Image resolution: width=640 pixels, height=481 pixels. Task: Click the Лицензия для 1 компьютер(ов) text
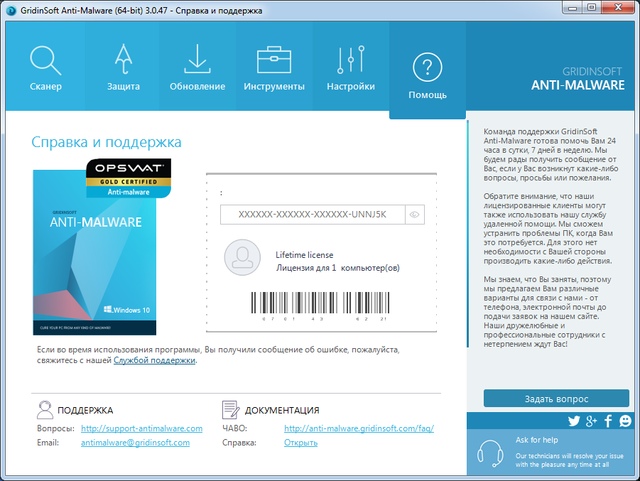[x=338, y=268]
